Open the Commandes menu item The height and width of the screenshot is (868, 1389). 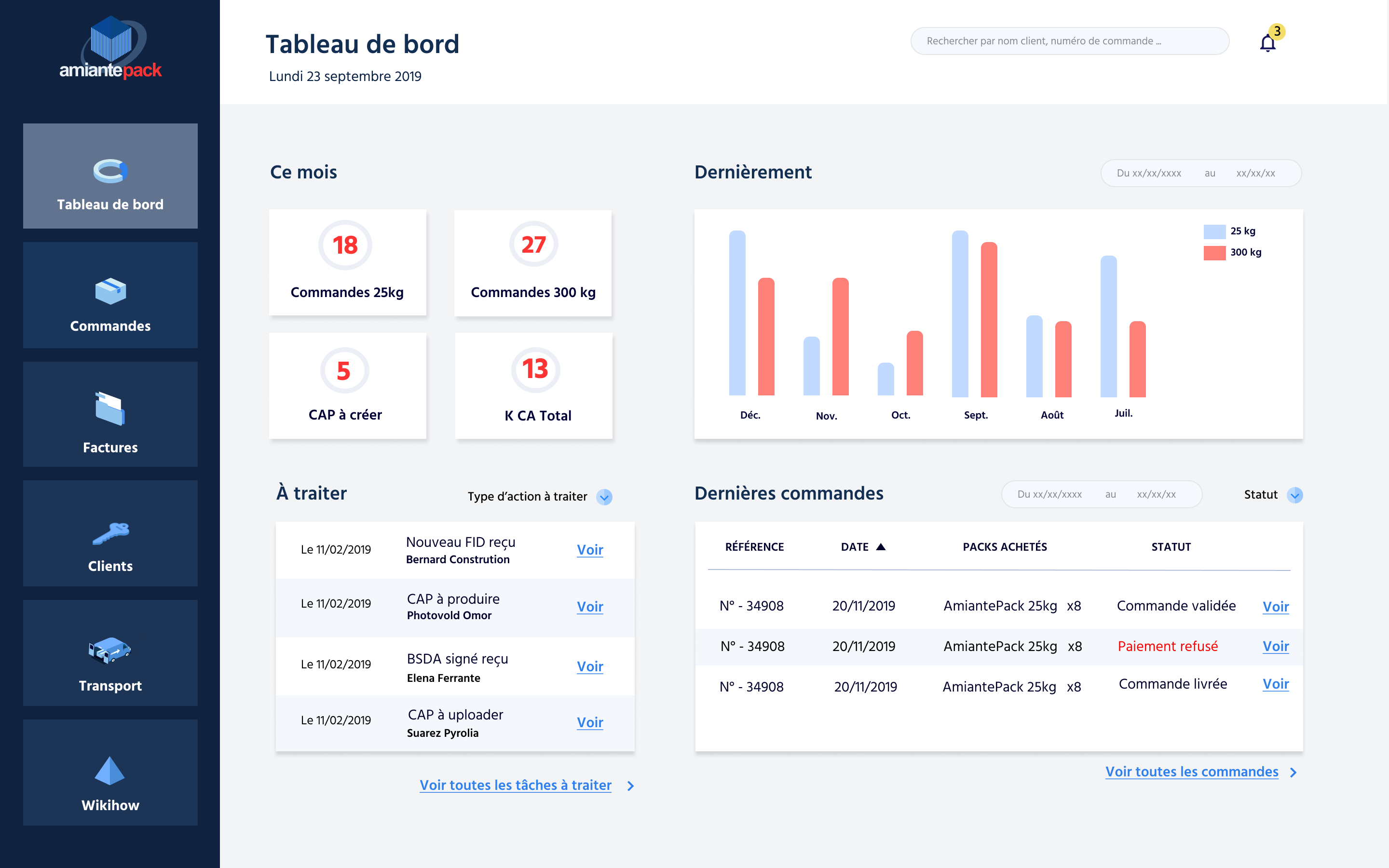click(110, 295)
